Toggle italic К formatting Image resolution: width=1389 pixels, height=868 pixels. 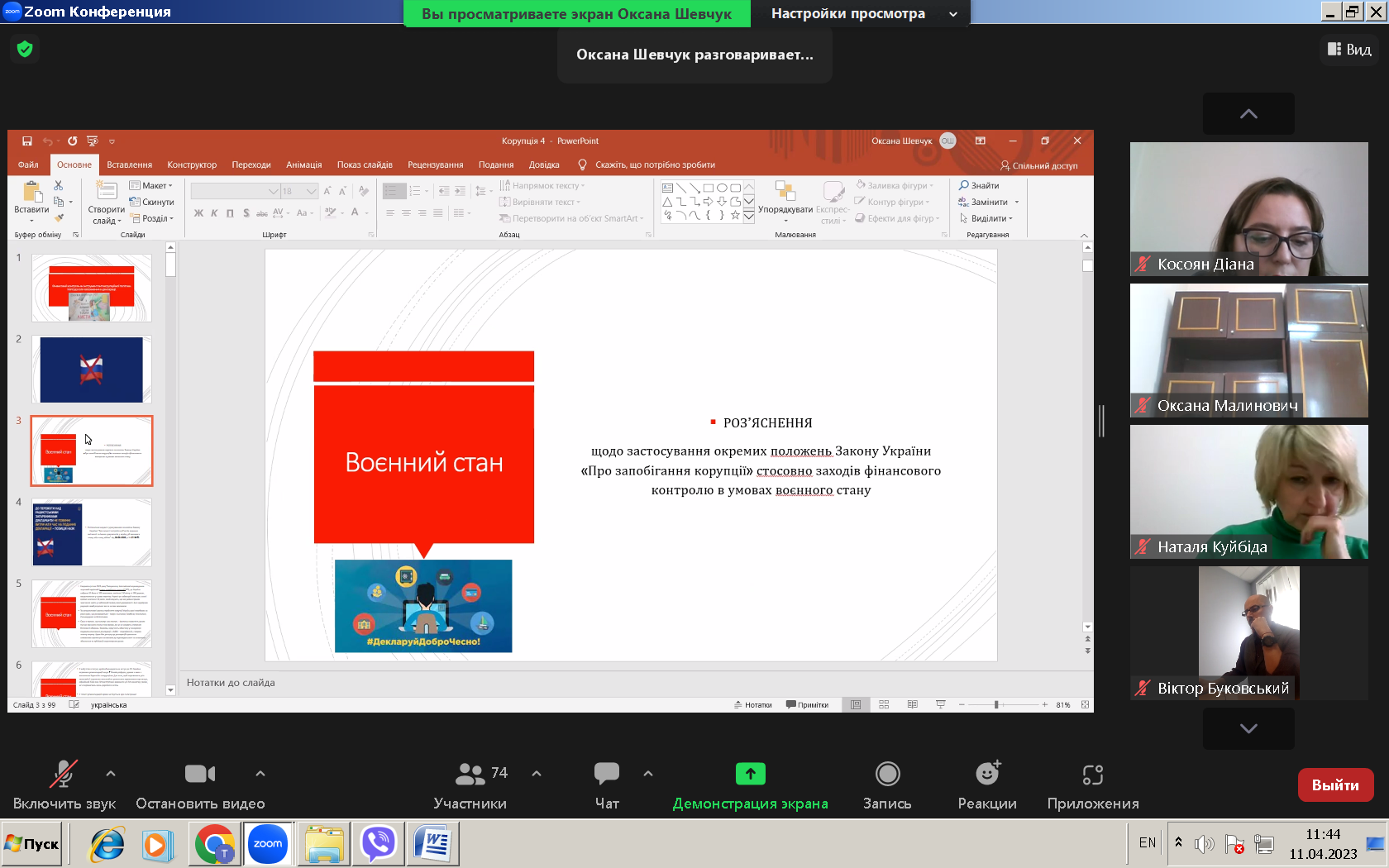(214, 213)
